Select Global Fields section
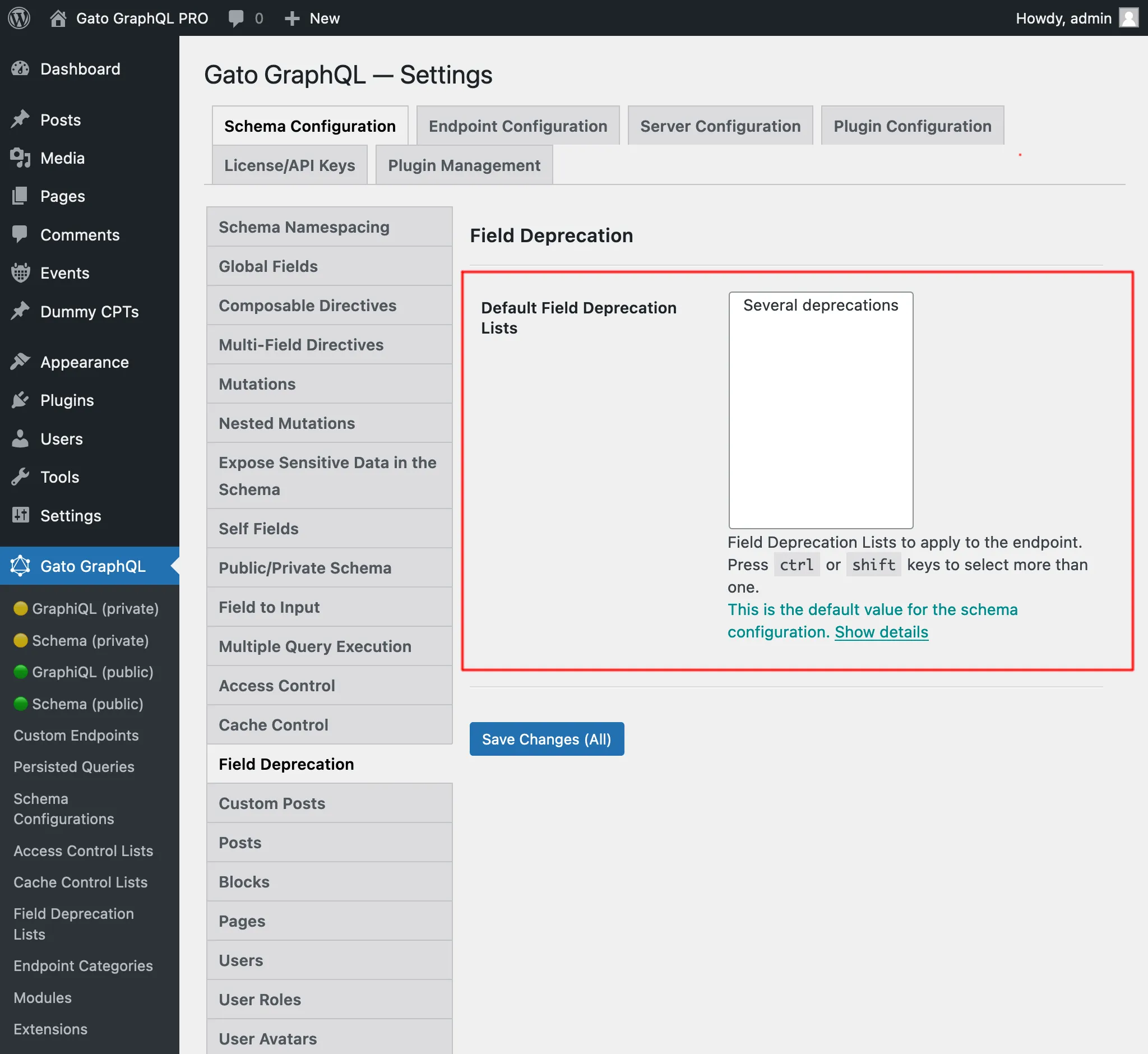 tap(330, 266)
